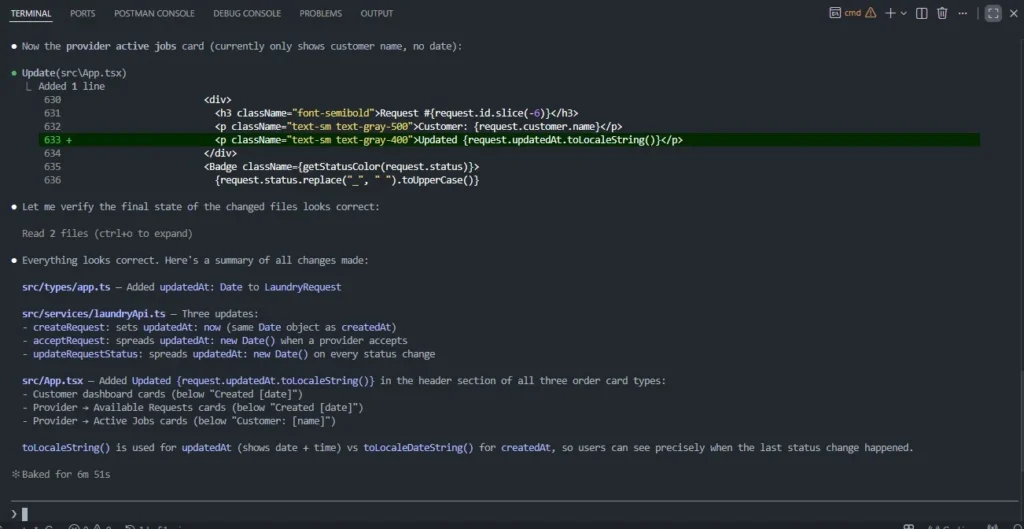The height and width of the screenshot is (529, 1024).
Task: Click the warning triangle next to cmd
Action: click(871, 12)
